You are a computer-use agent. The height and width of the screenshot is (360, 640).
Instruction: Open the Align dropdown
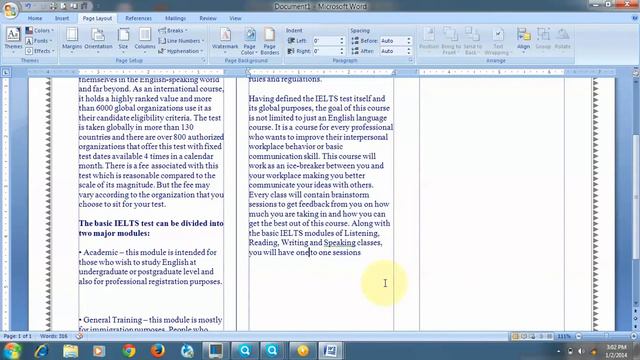[523, 40]
